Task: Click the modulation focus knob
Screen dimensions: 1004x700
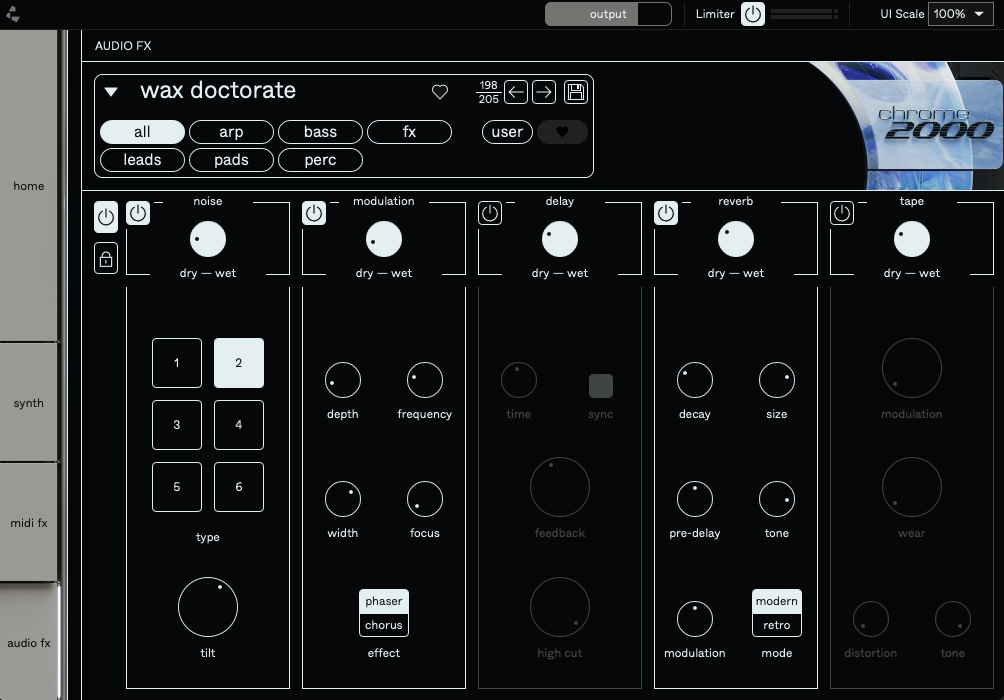Action: click(x=425, y=500)
